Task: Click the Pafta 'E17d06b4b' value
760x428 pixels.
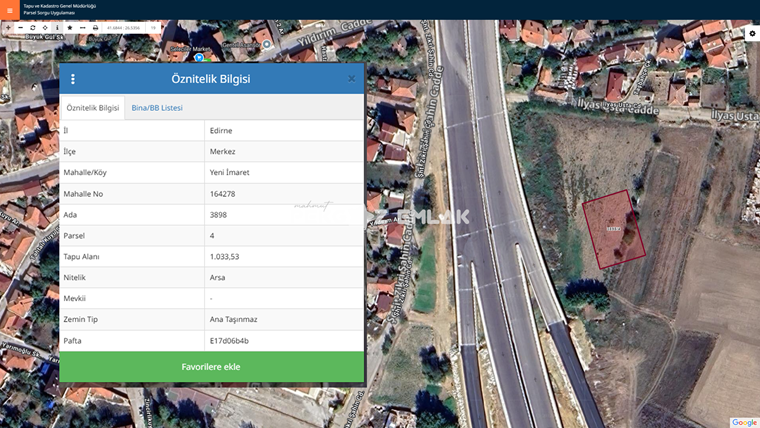Action: [229, 340]
